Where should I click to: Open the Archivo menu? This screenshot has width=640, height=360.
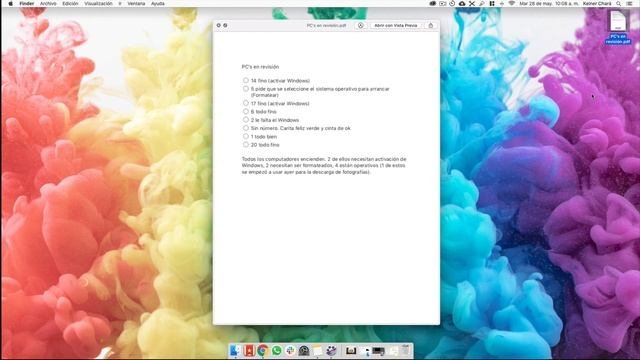pyautogui.click(x=48, y=4)
